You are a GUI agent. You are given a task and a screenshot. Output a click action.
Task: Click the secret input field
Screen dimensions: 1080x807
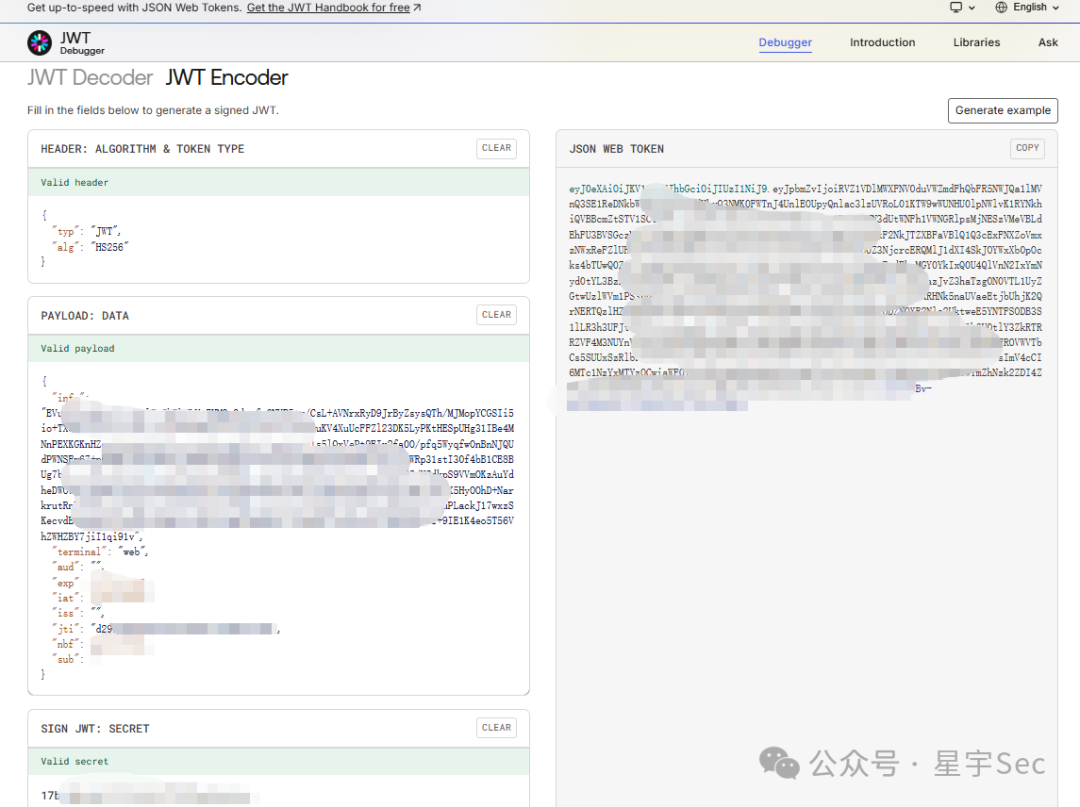[x=278, y=792]
